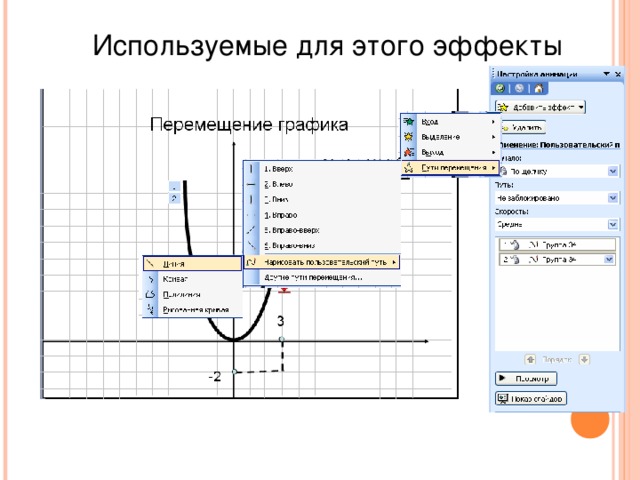Click the Back navigation icon in animation pane
This screenshot has height=480, width=640.
pyautogui.click(x=500, y=88)
